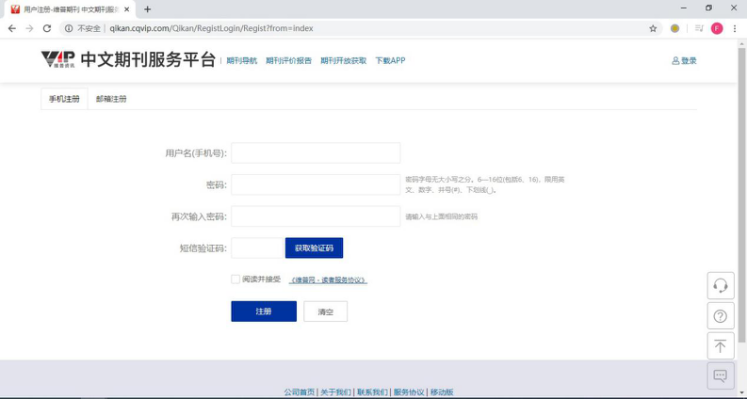Focus the 密码 input field
Viewport: 747px width, 399px height.
(x=316, y=185)
